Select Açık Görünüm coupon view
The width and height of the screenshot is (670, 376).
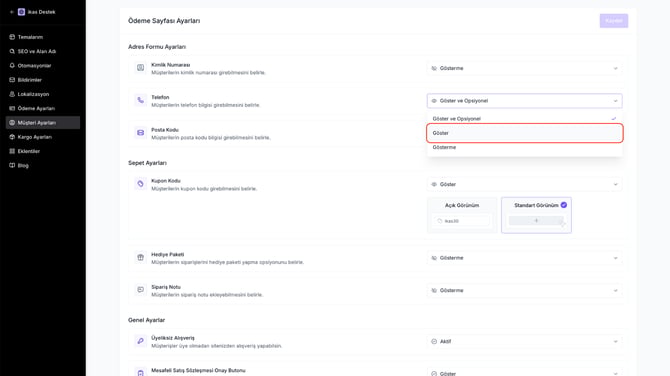pos(462,215)
